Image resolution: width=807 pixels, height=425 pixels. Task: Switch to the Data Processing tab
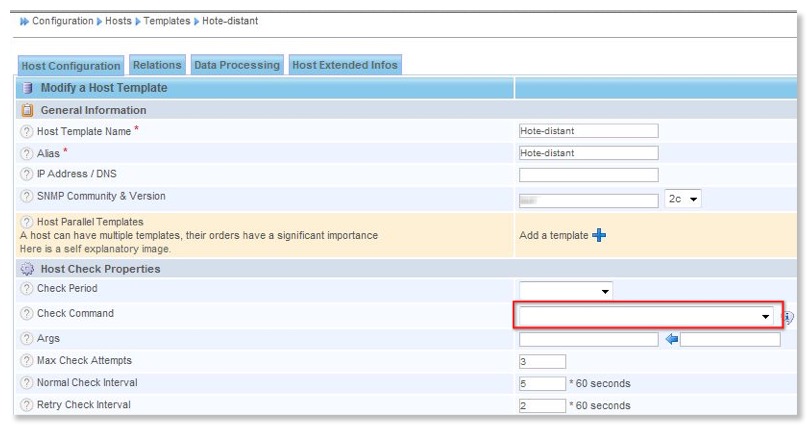(x=236, y=65)
